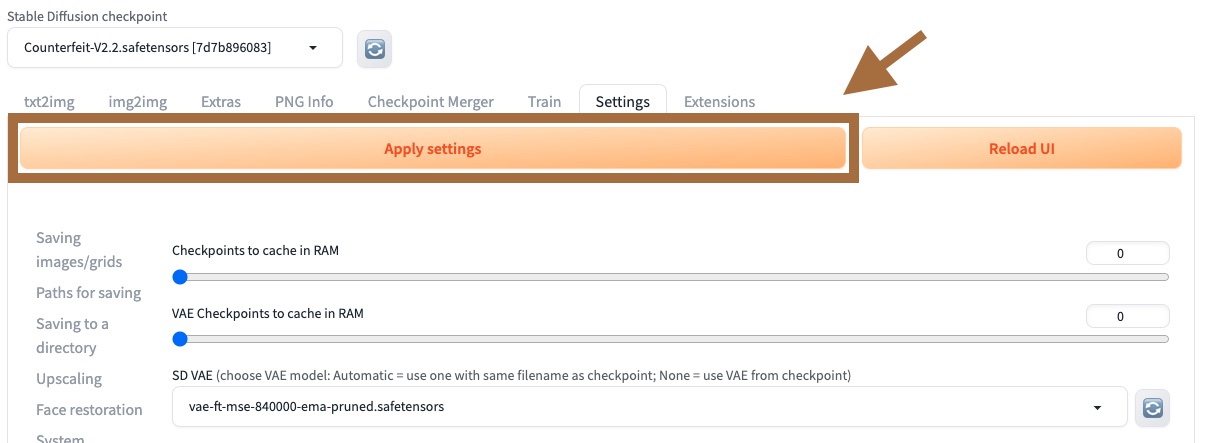This screenshot has width=1208, height=443.
Task: Focus the Checkpoints to cache number field
Action: [1127, 254]
